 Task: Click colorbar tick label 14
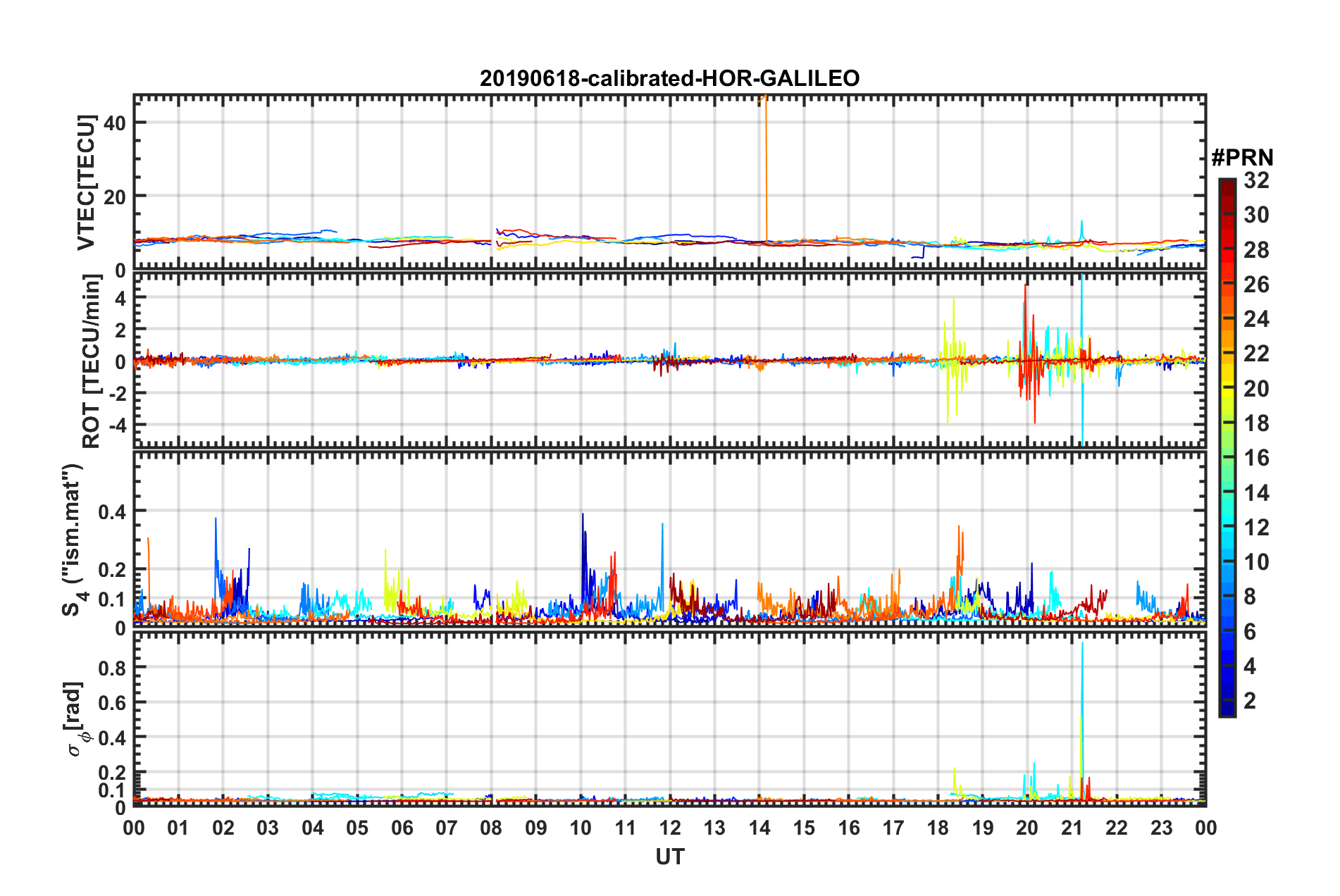click(1256, 493)
